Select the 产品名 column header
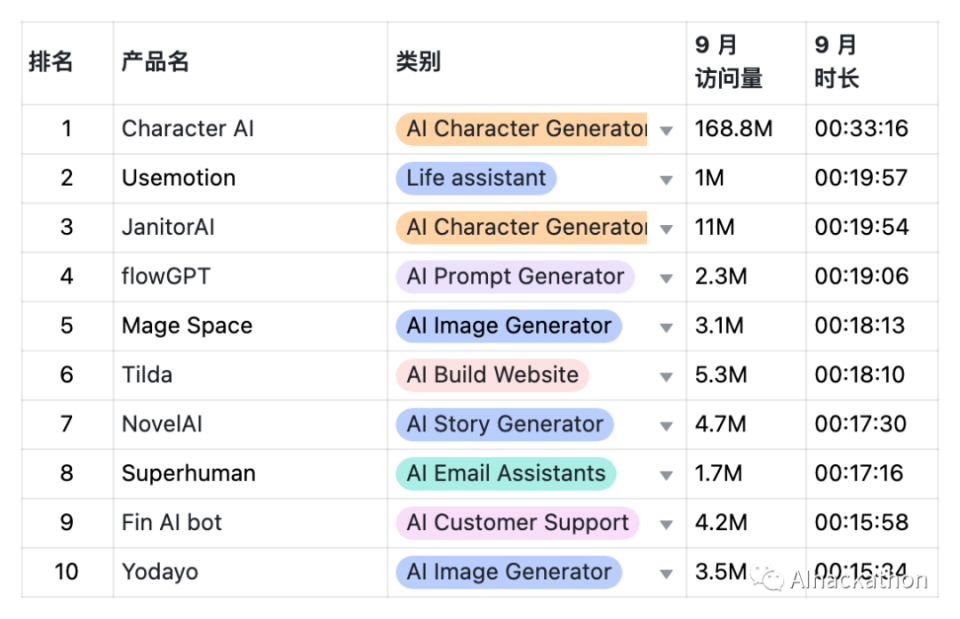The height and width of the screenshot is (619, 960). tap(155, 62)
